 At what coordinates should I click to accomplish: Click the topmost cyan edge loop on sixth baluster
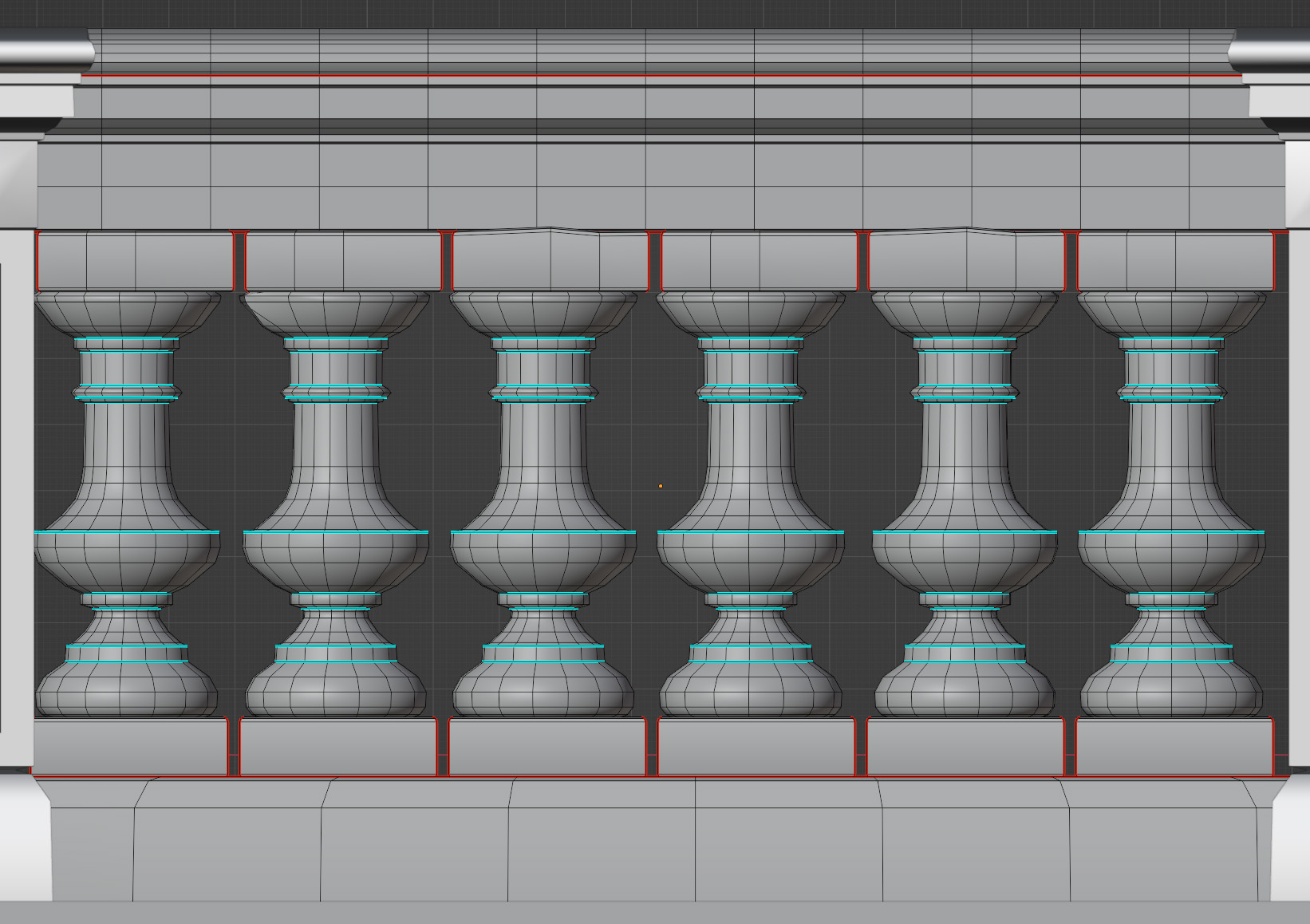[1171, 340]
